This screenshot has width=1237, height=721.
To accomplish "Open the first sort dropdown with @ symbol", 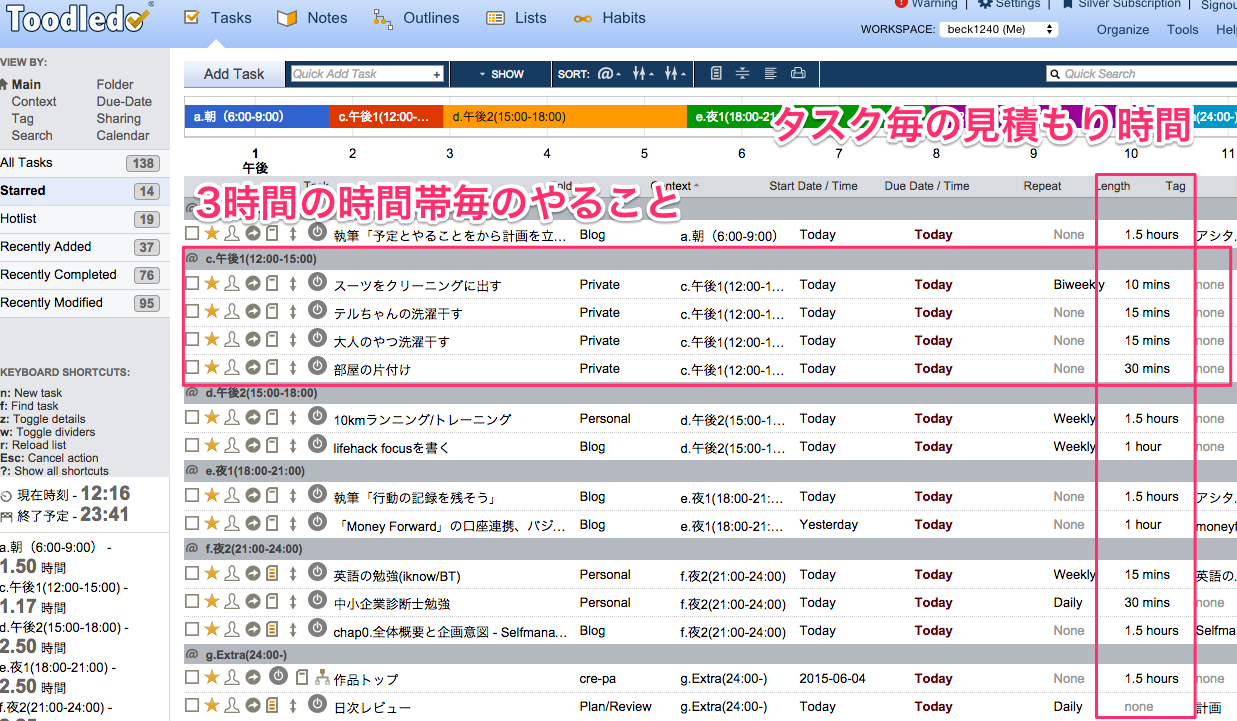I will pyautogui.click(x=609, y=74).
